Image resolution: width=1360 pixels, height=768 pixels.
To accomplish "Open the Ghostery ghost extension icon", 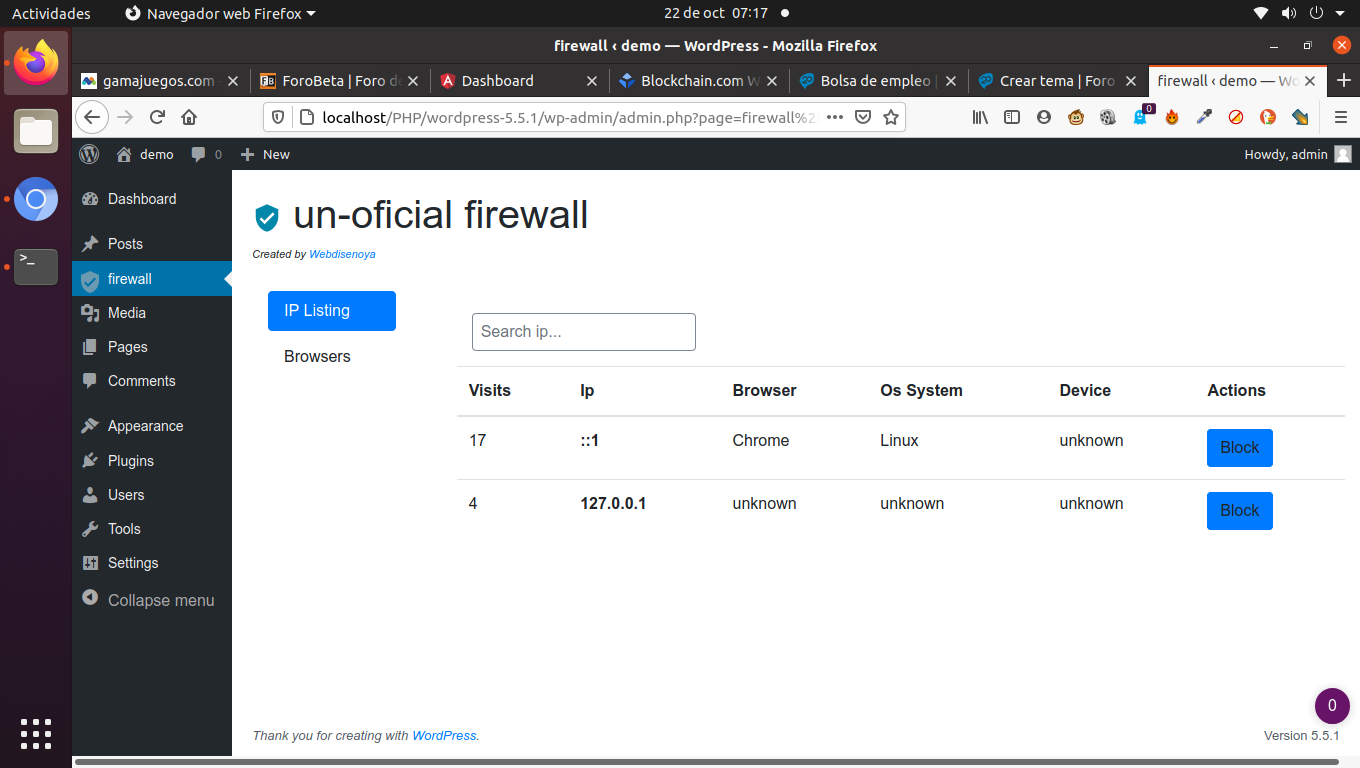I will [x=1140, y=117].
